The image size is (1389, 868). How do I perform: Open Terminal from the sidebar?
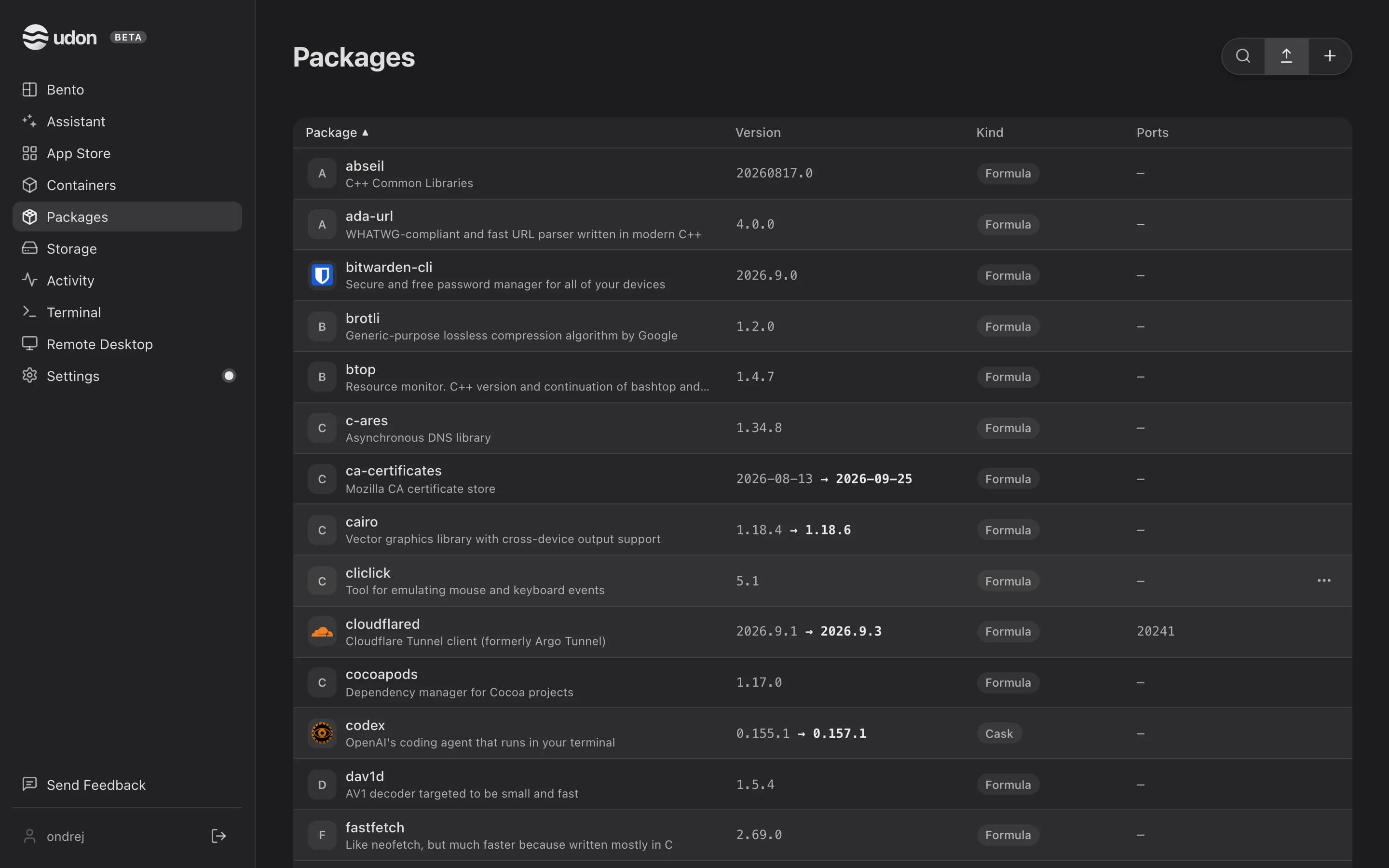127,312
